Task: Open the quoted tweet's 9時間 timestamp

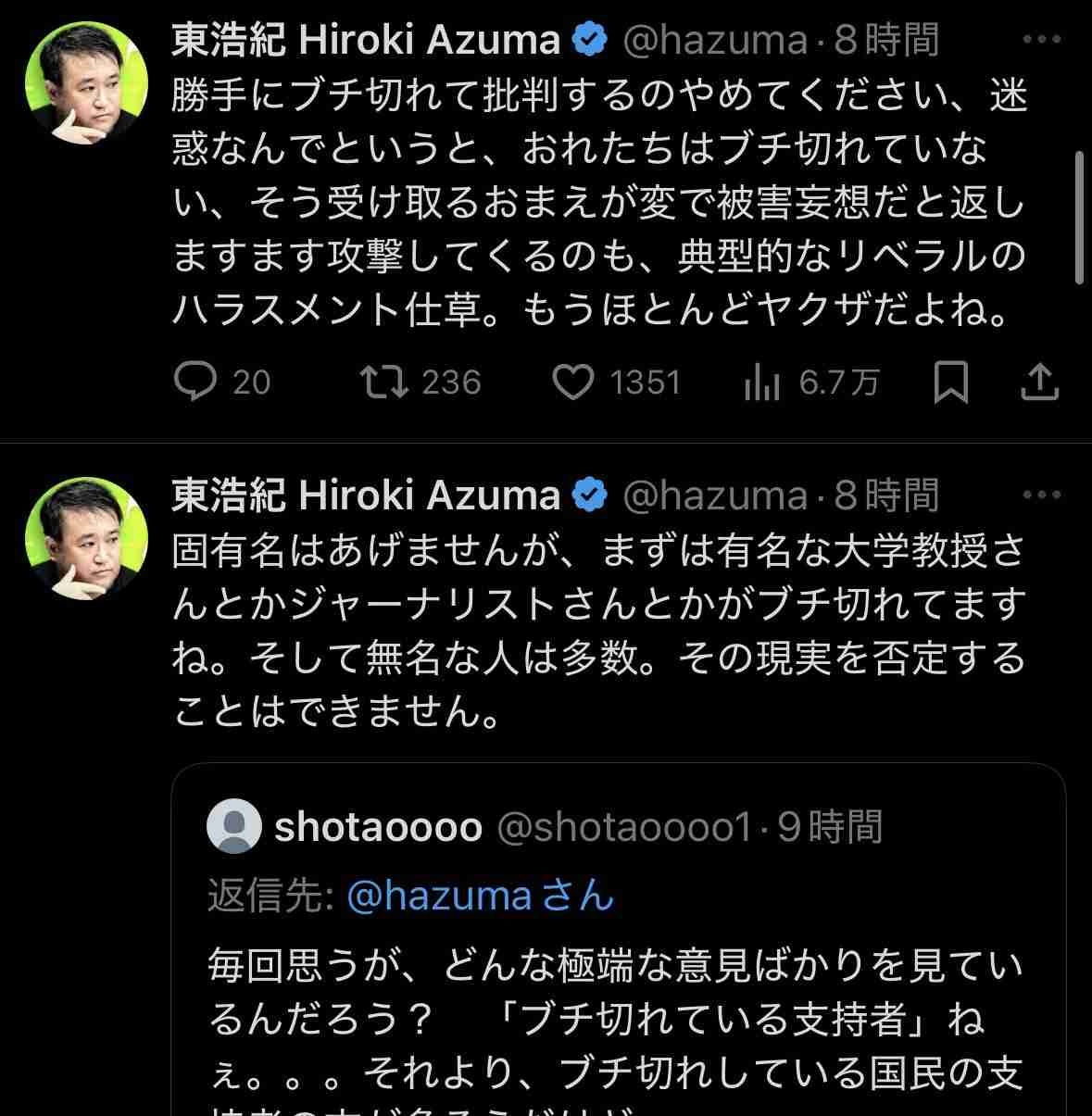Action: pyautogui.click(x=830, y=826)
